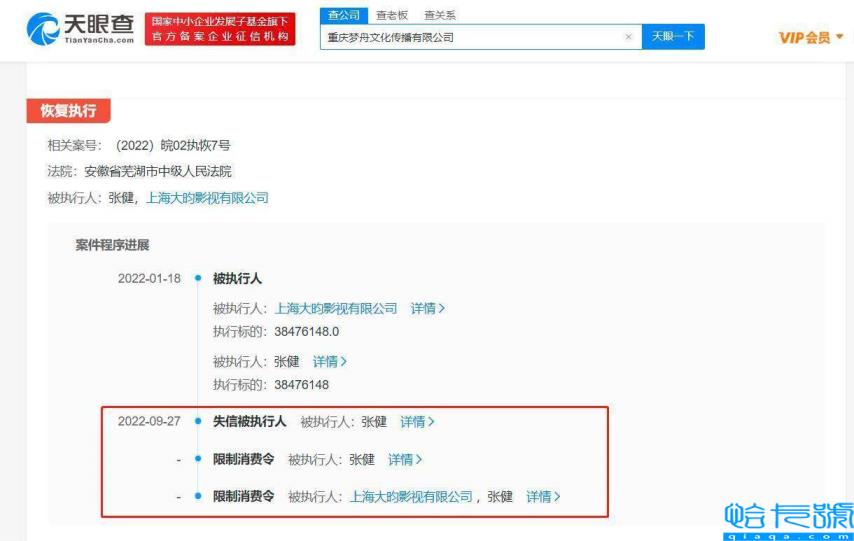Screen dimensions: 854x541
Task: Select the 查公司 tab
Action: click(344, 15)
